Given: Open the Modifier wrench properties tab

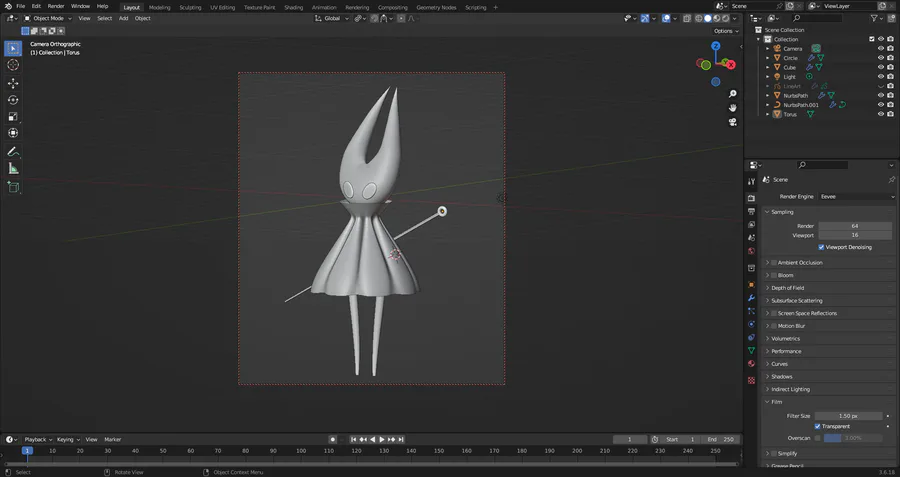Looking at the screenshot, I should [x=751, y=298].
